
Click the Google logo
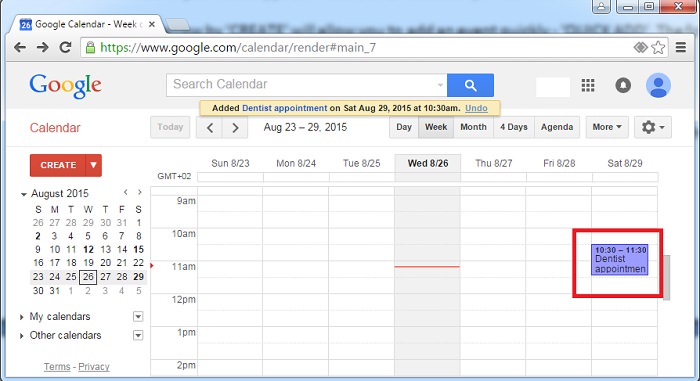click(66, 85)
